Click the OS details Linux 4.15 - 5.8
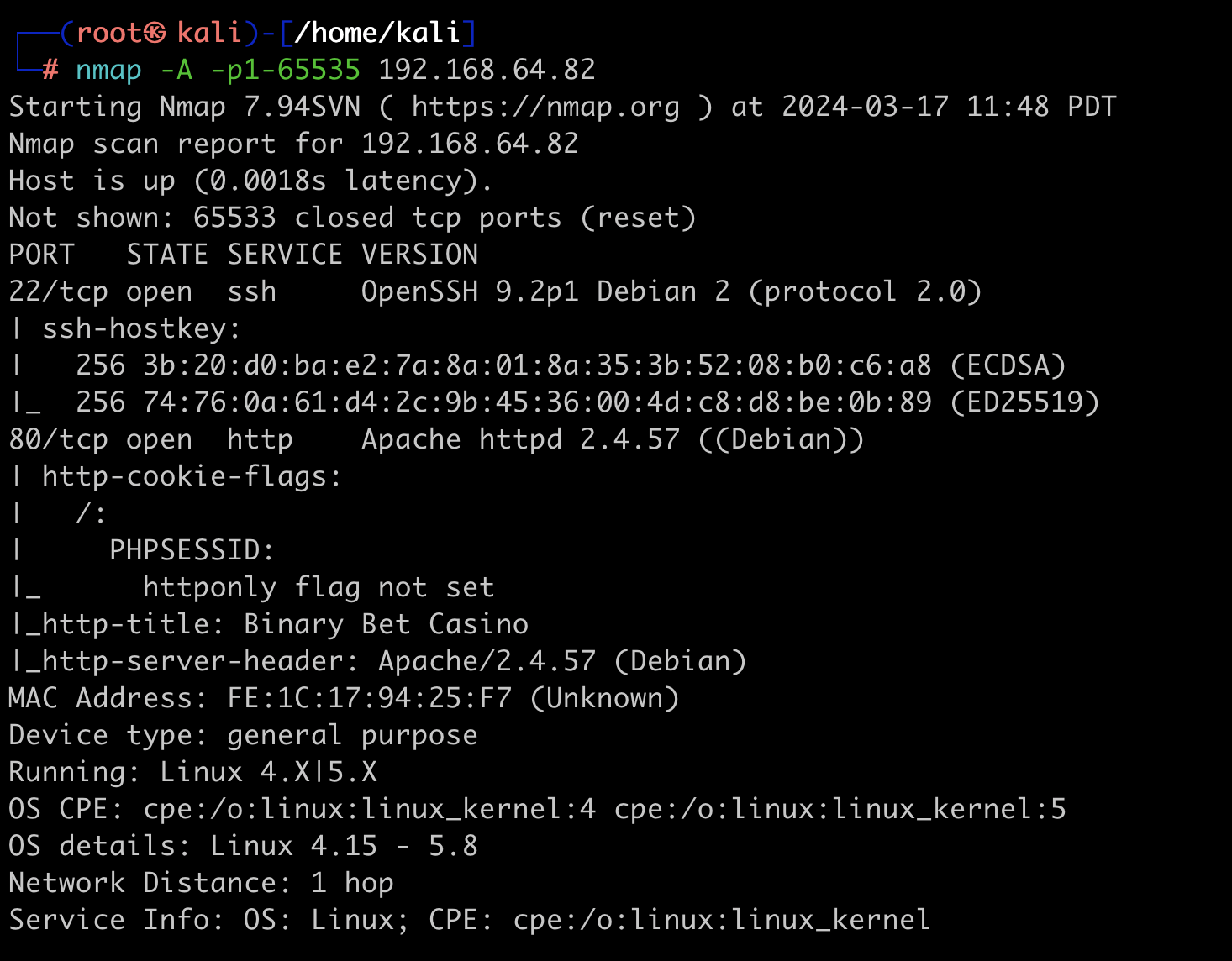The image size is (1232, 961). coord(243,846)
